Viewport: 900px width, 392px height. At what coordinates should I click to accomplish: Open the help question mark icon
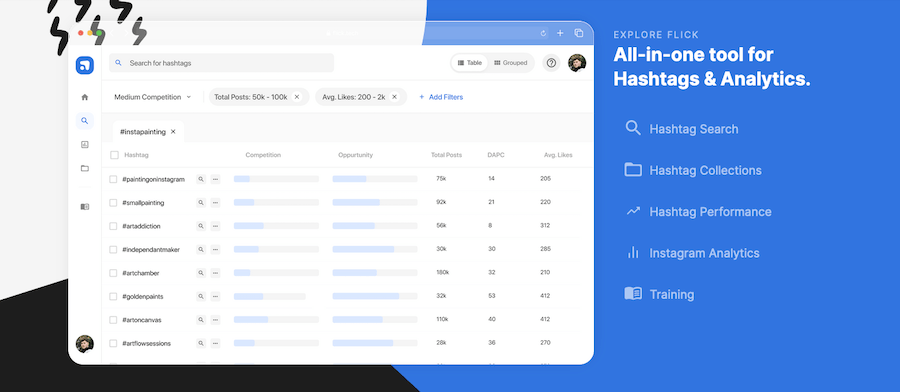[551, 63]
